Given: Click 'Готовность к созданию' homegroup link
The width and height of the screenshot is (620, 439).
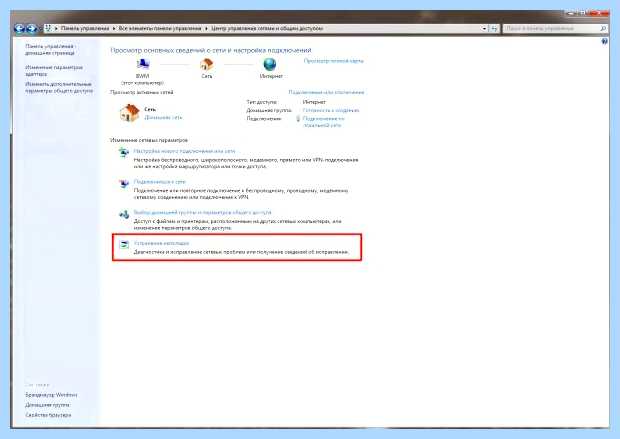Looking at the screenshot, I should (331, 110).
